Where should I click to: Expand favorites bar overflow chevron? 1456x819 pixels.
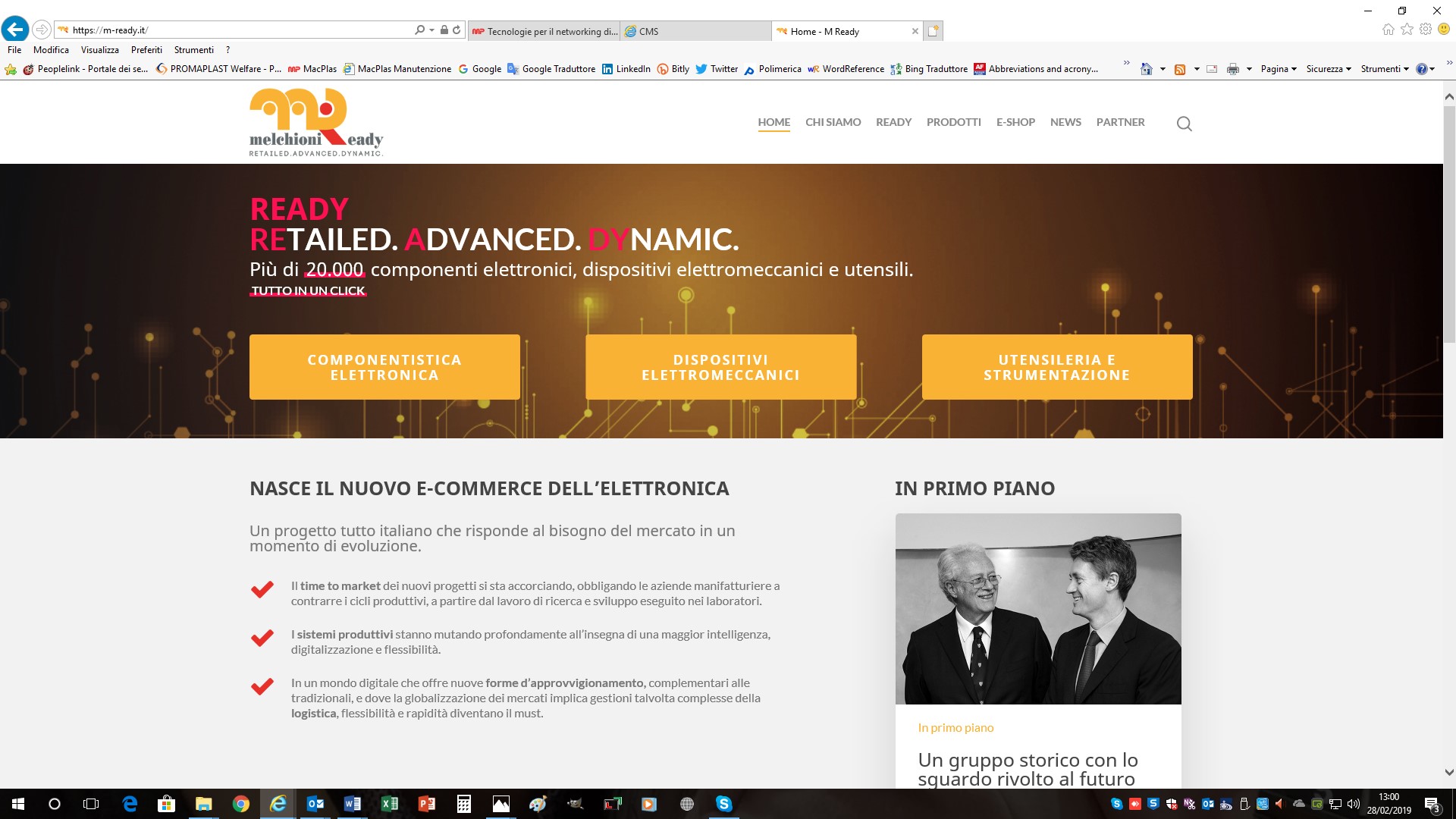pyautogui.click(x=1127, y=62)
